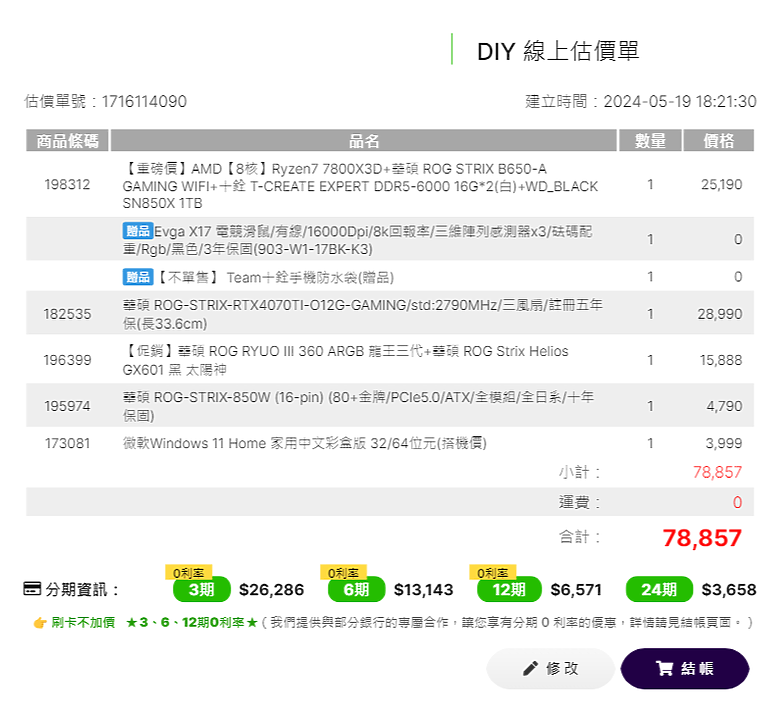Click the price 4,790

724,406
